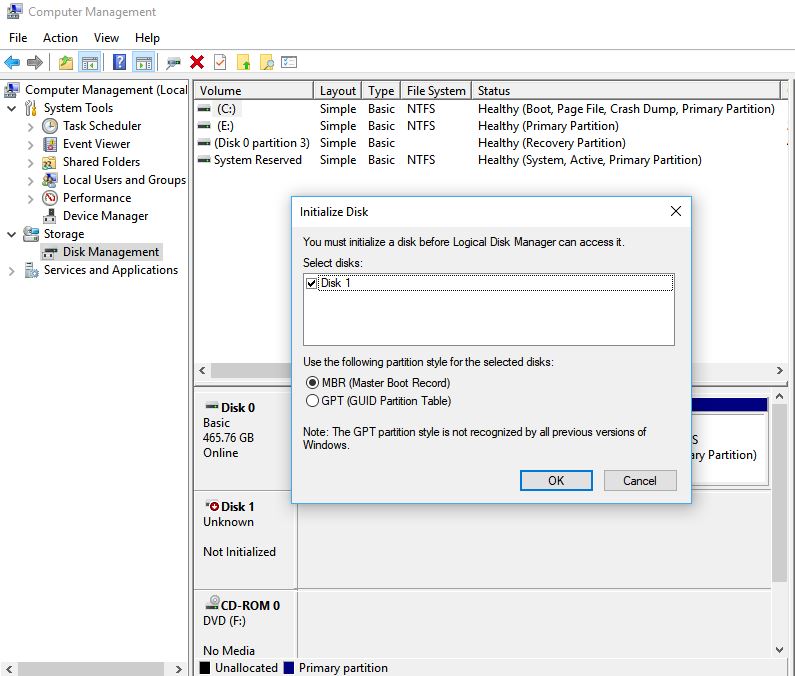
Task: Click disk view scroll down arrow
Action: (779, 650)
